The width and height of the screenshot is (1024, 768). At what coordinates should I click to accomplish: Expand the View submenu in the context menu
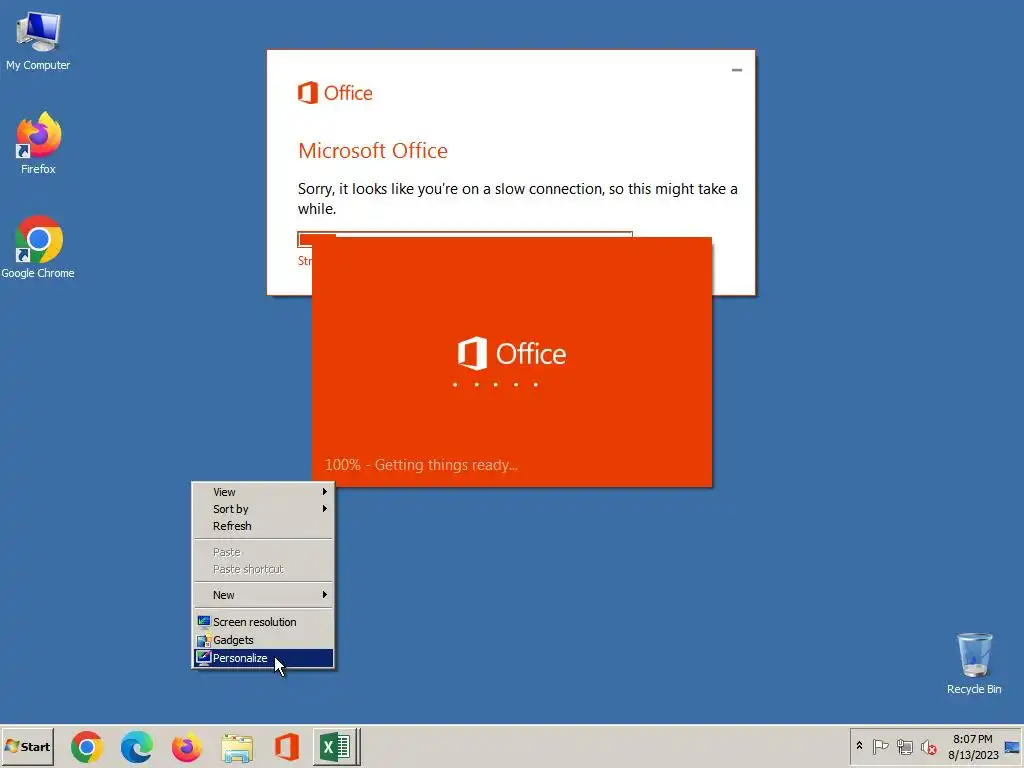[x=264, y=492]
